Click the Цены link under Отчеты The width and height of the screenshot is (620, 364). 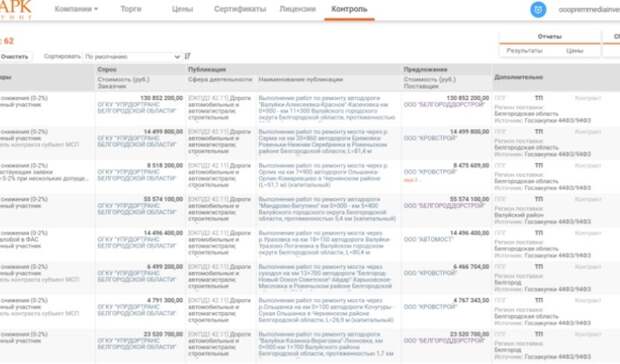point(575,51)
